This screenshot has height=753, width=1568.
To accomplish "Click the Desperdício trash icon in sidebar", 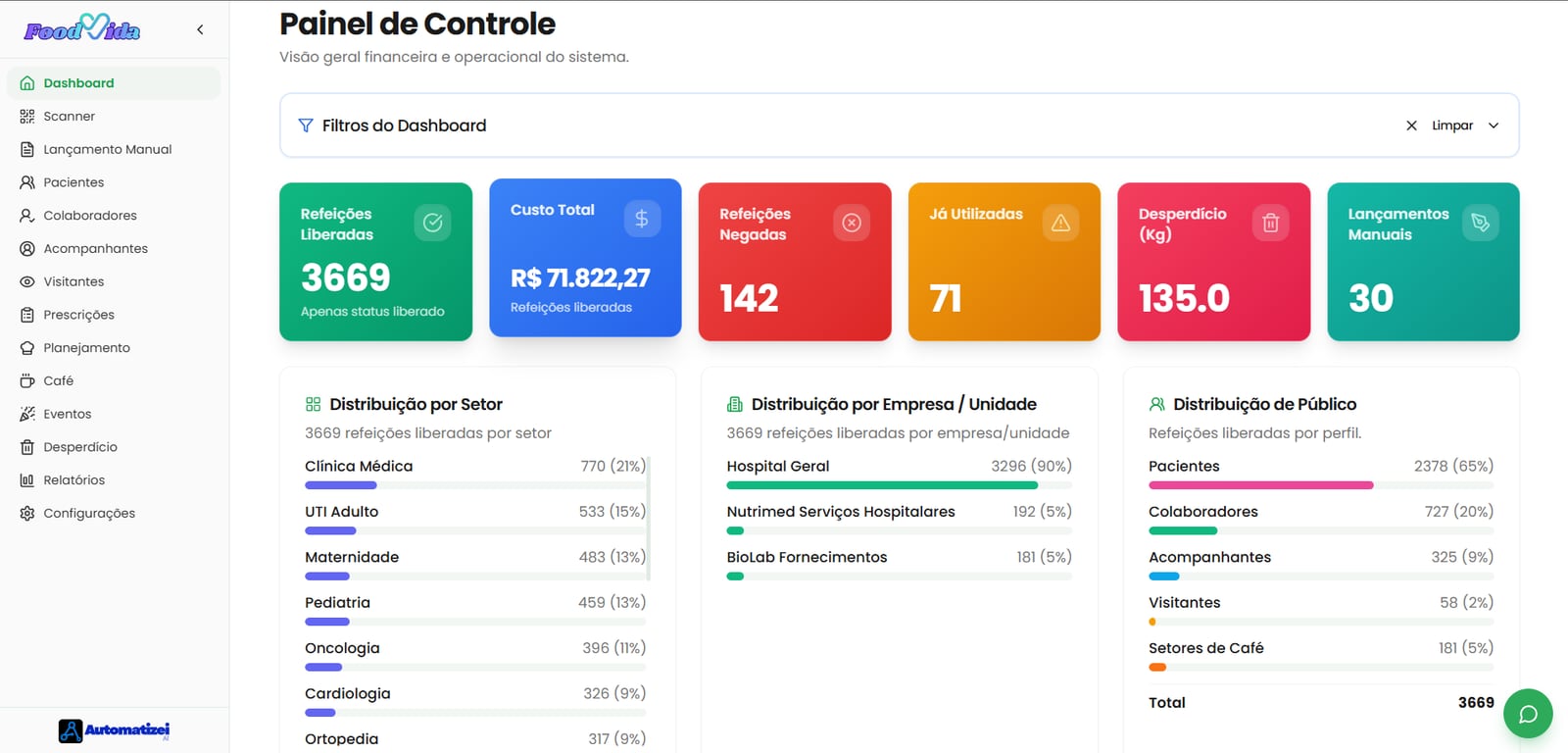I will click(x=27, y=447).
